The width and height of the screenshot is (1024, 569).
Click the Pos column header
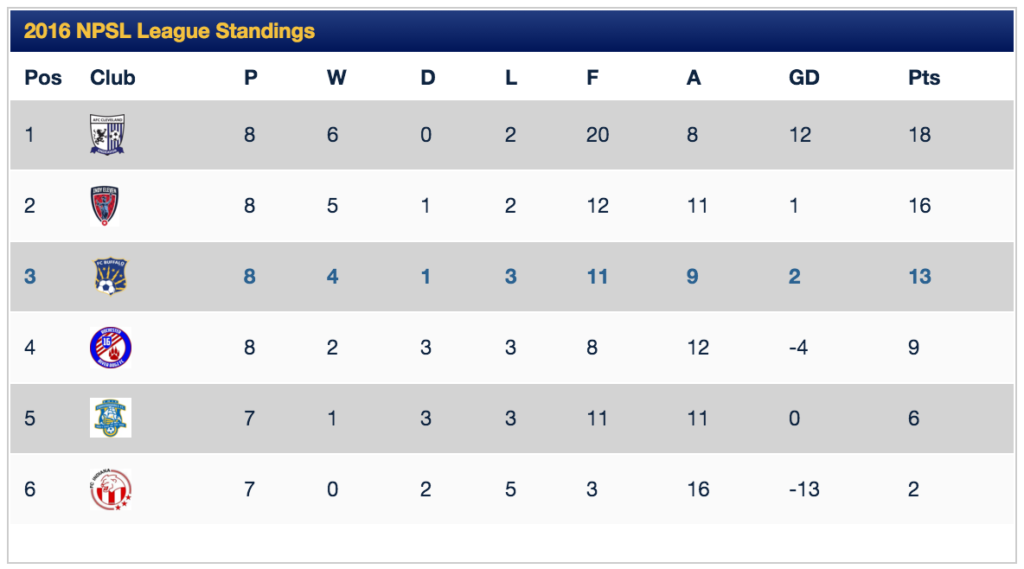coord(43,78)
